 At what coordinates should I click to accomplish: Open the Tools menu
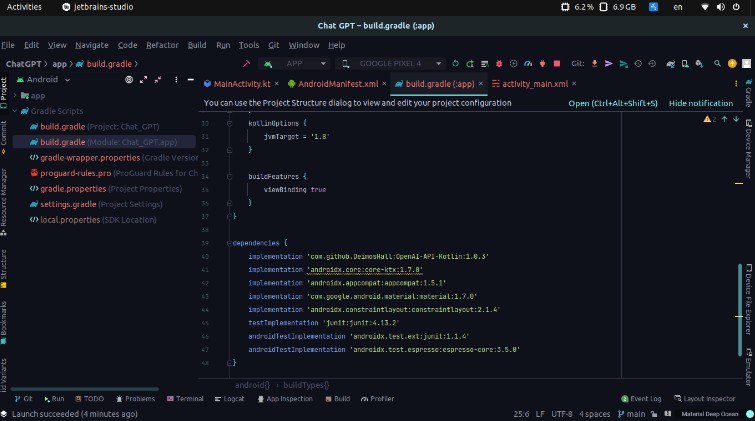[249, 45]
